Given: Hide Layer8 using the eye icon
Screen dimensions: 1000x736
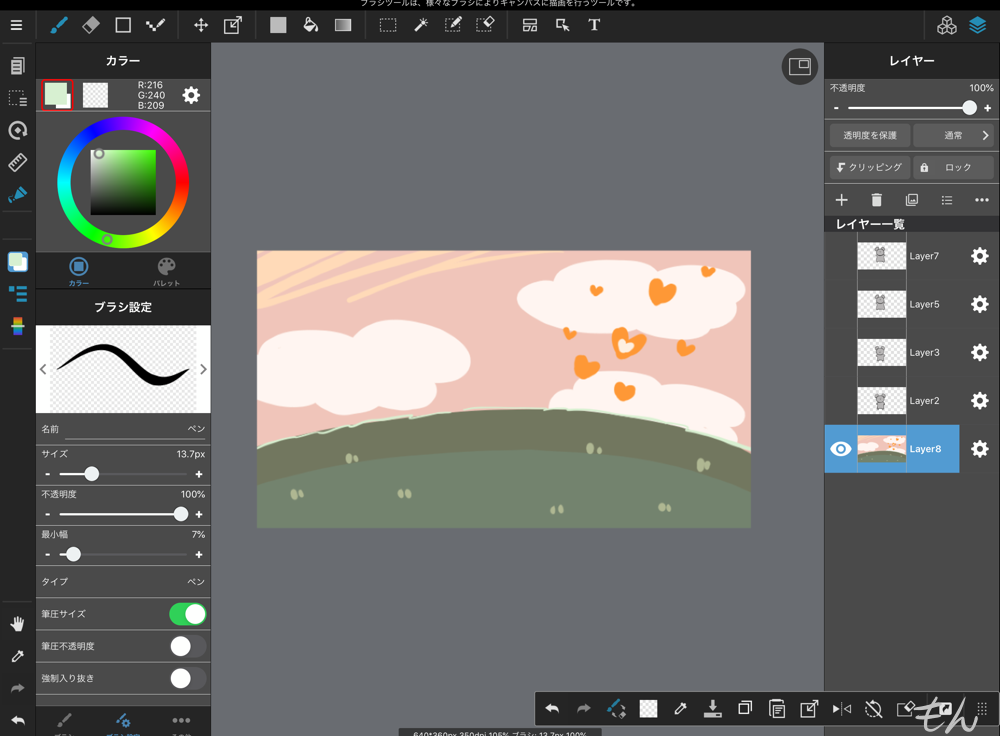Looking at the screenshot, I should (x=841, y=449).
